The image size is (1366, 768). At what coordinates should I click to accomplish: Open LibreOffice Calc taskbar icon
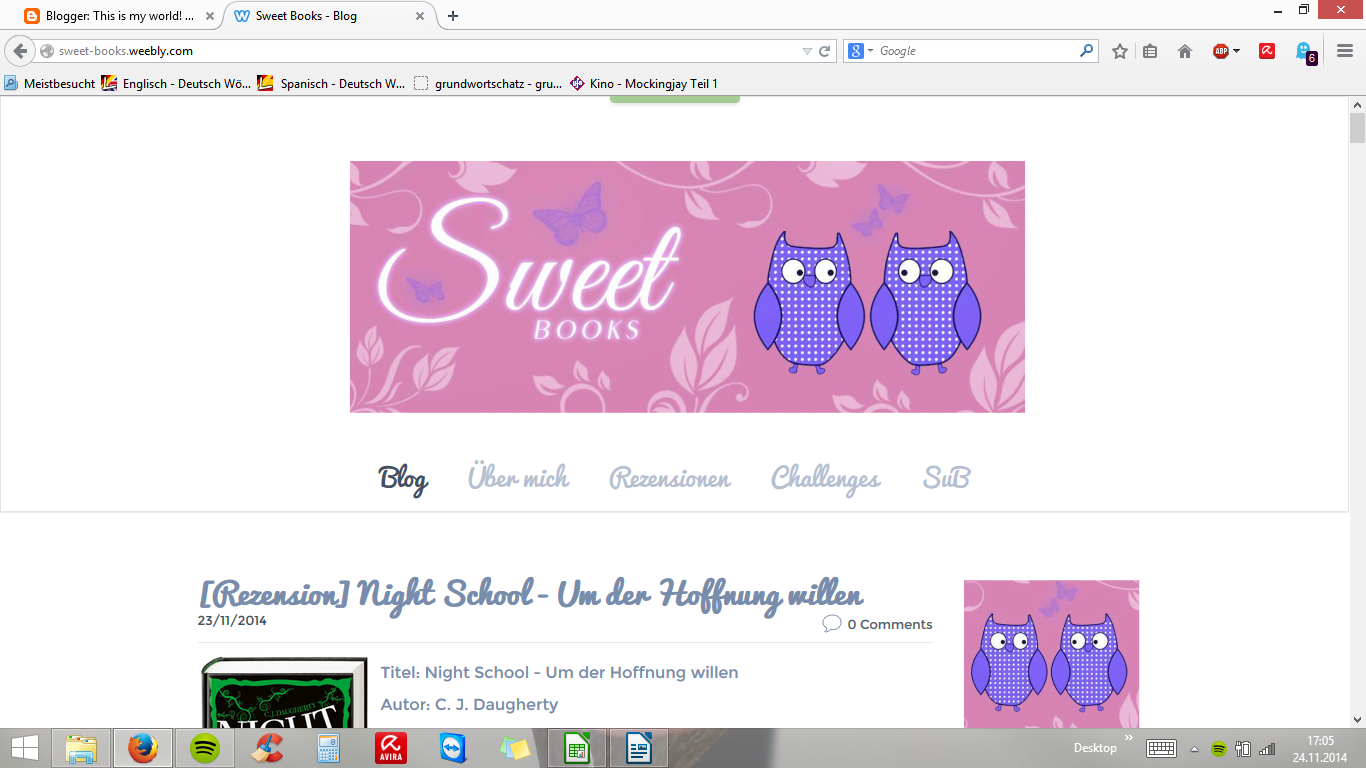(577, 748)
